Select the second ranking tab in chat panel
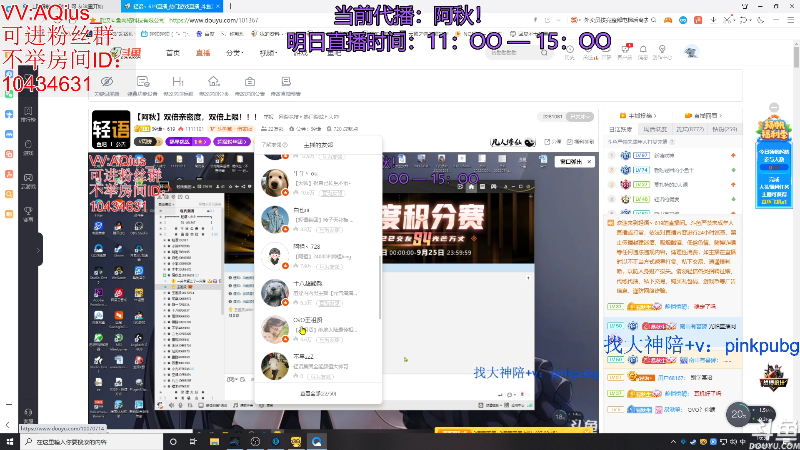This screenshot has width=800, height=450. pos(655,129)
